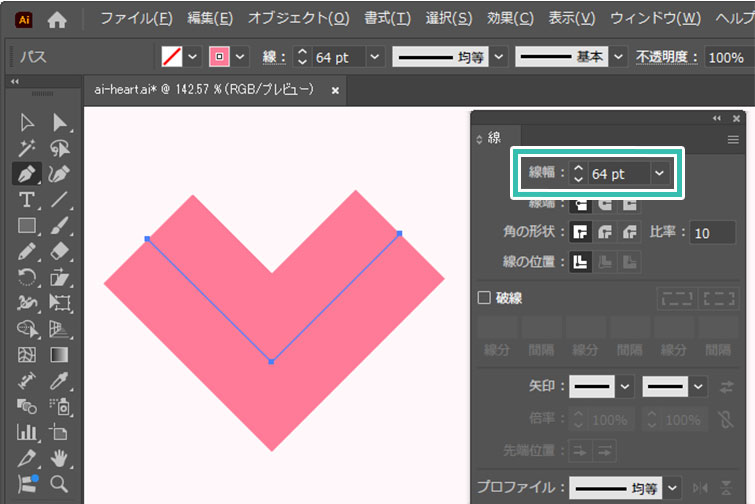The image size is (755, 504).
Task: Close the ai-heart.ai document tab
Action: click(x=335, y=90)
